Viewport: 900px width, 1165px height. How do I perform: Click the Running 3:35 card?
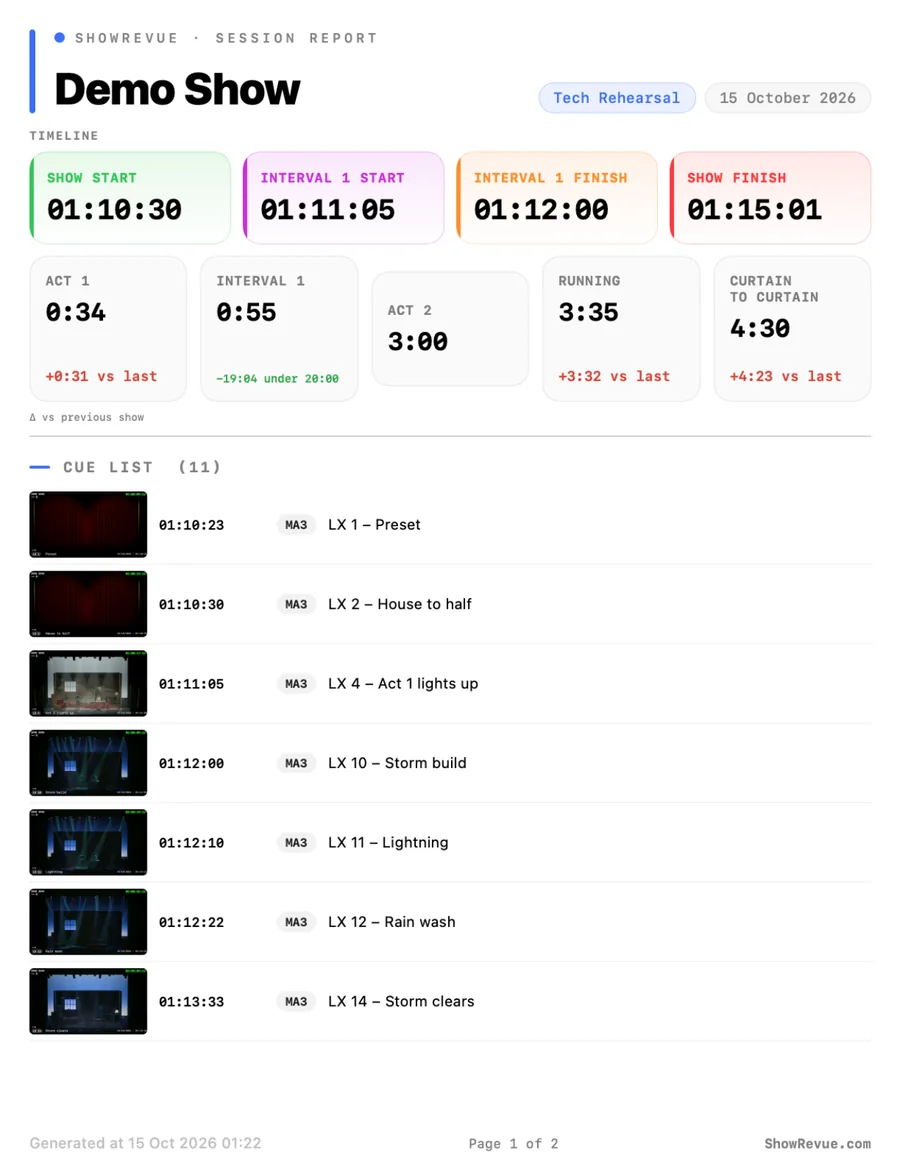(x=621, y=329)
